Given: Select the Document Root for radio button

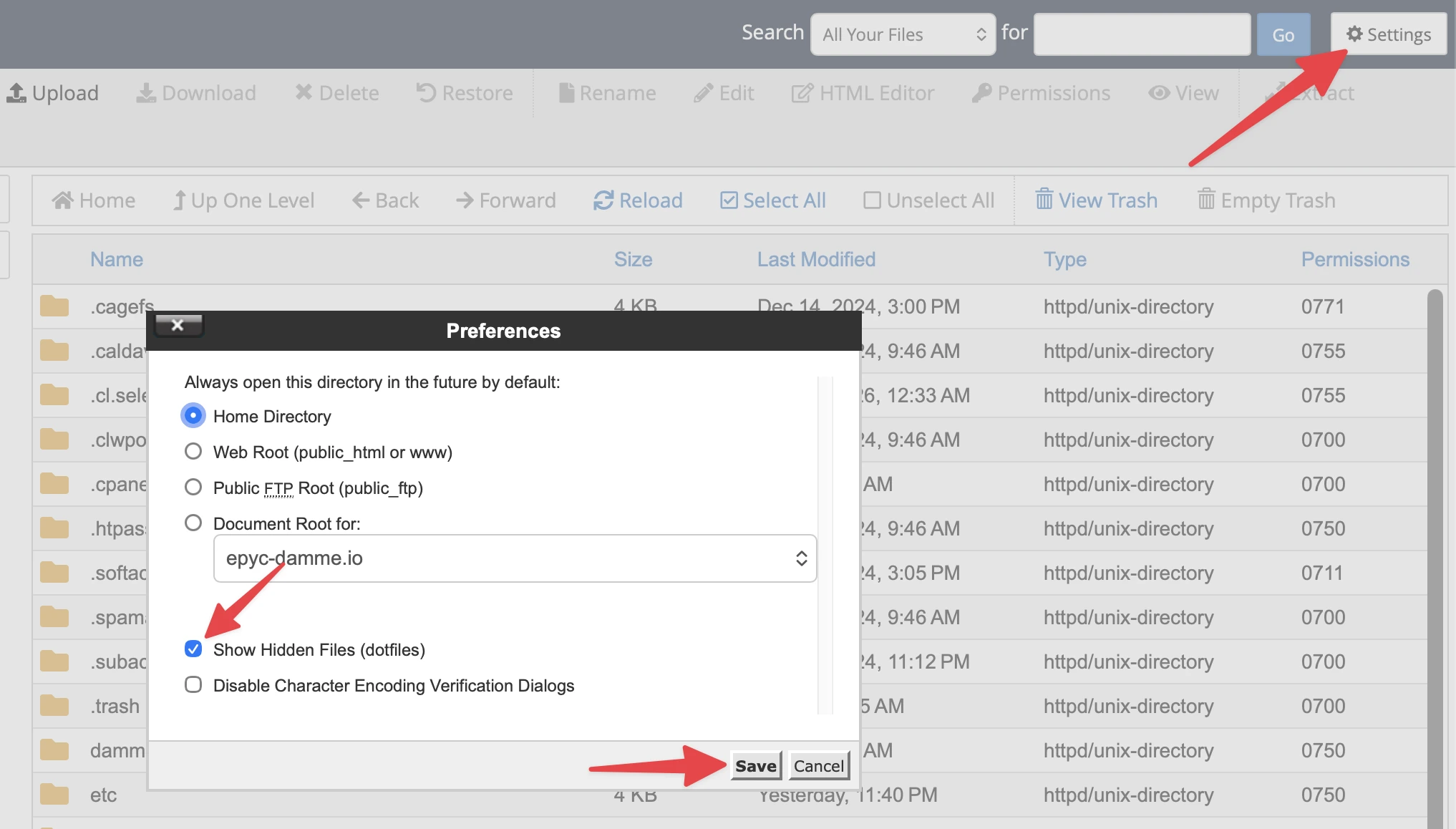Looking at the screenshot, I should (x=193, y=523).
